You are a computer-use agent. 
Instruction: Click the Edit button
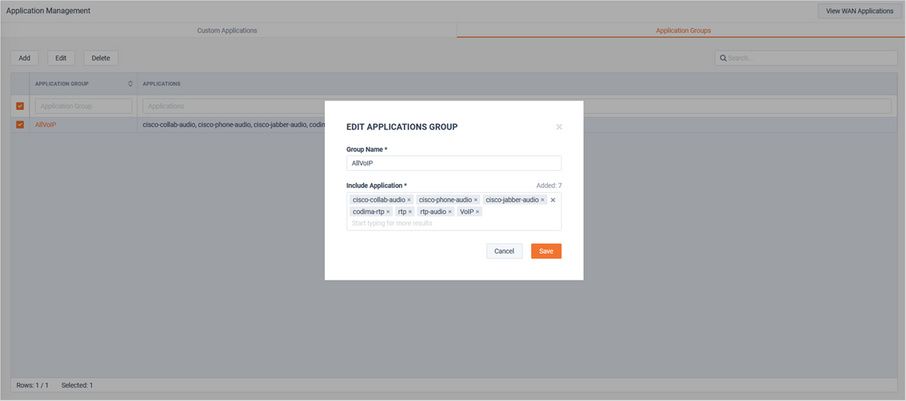click(61, 58)
